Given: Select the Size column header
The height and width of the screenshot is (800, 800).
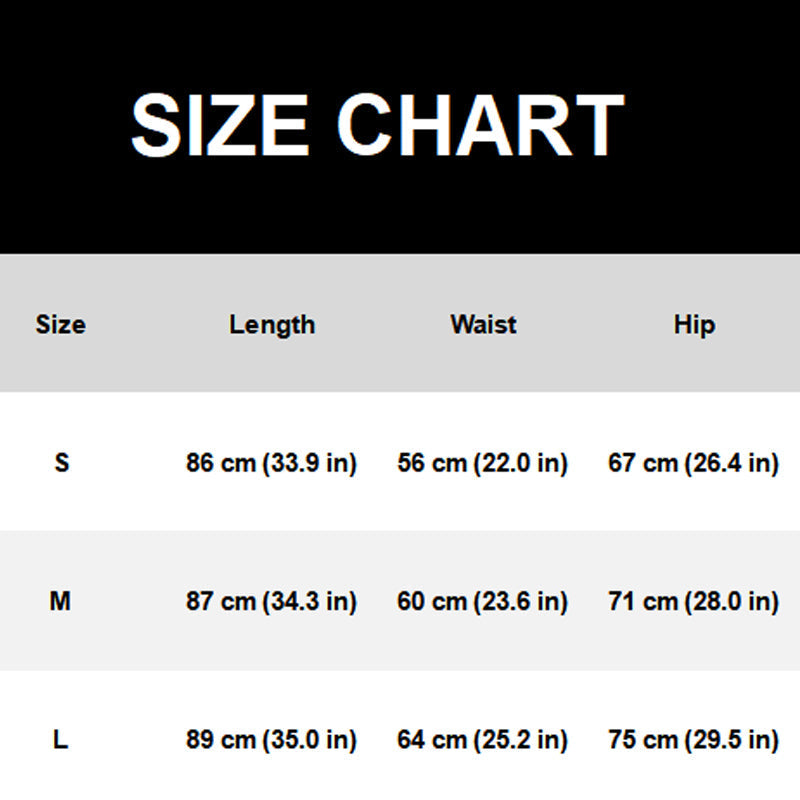Looking at the screenshot, I should pyautogui.click(x=61, y=324).
